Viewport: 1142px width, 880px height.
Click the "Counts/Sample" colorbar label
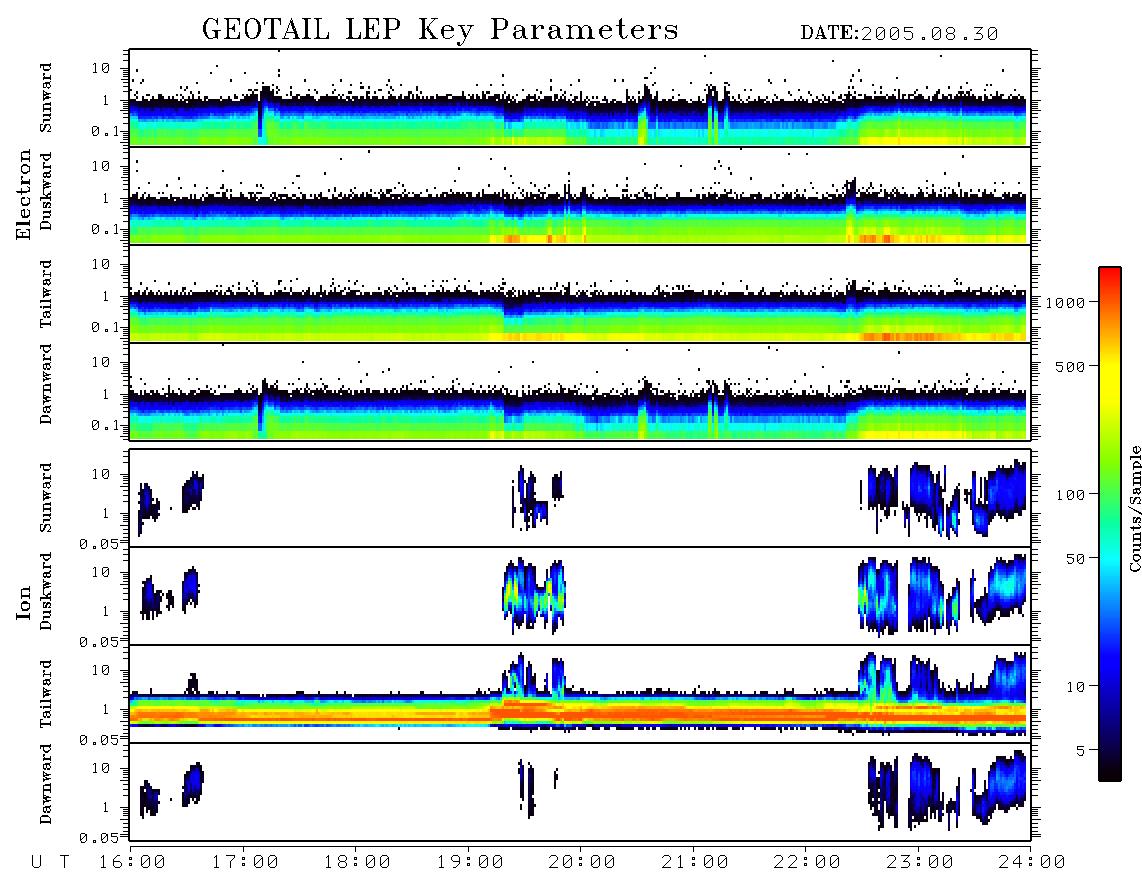[x=1135, y=508]
